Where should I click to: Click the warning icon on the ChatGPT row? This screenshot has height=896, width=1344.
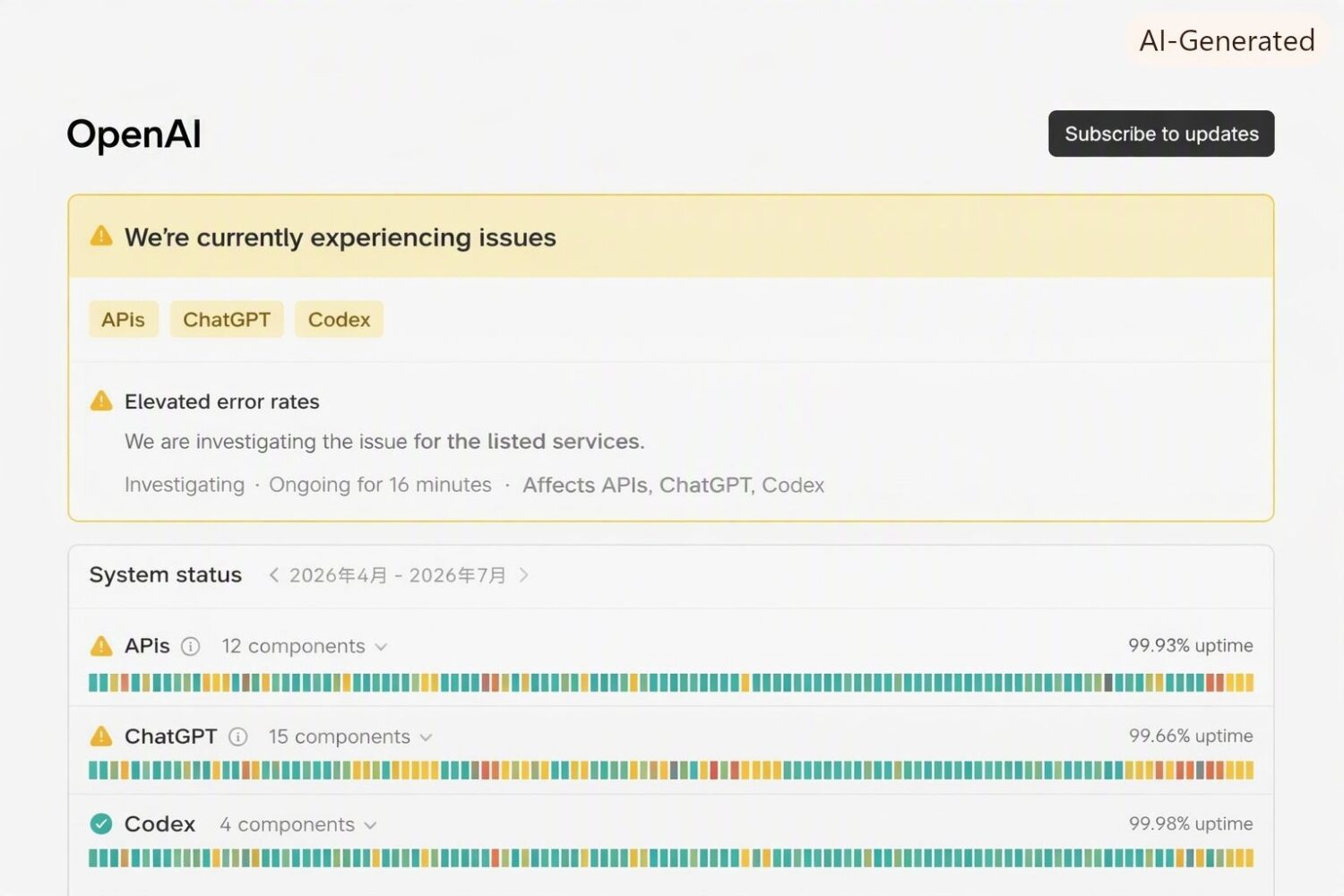[x=101, y=737]
